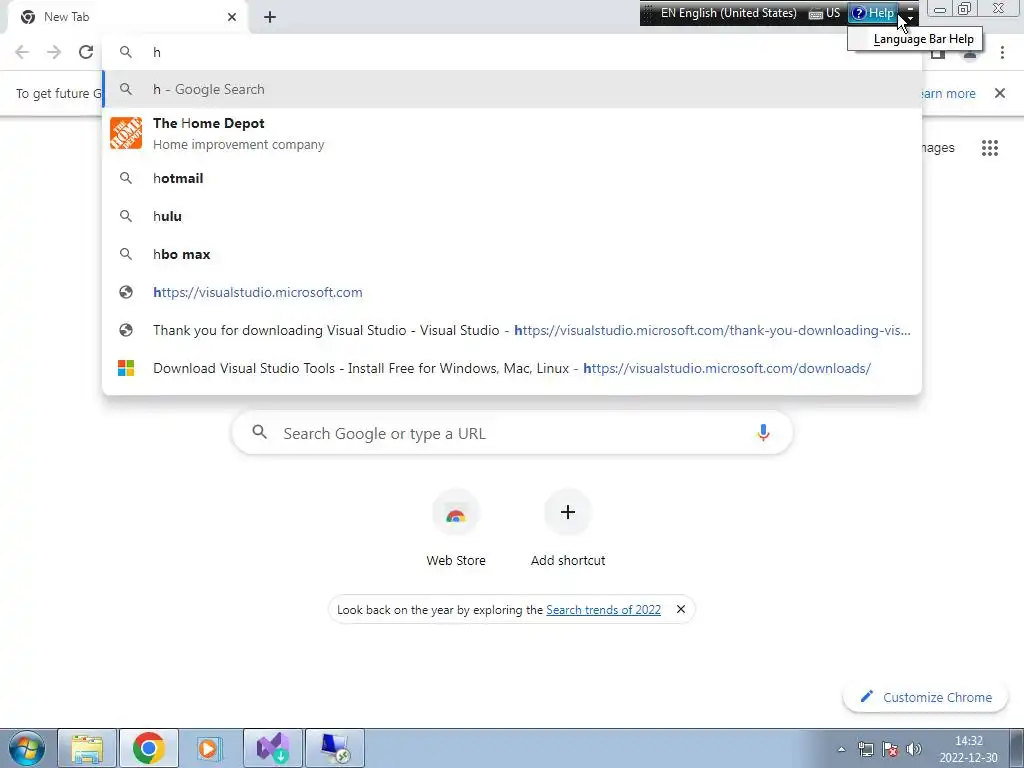This screenshot has width=1024, height=768.
Task: Click EN English (United States) on language bar
Action: click(x=728, y=13)
